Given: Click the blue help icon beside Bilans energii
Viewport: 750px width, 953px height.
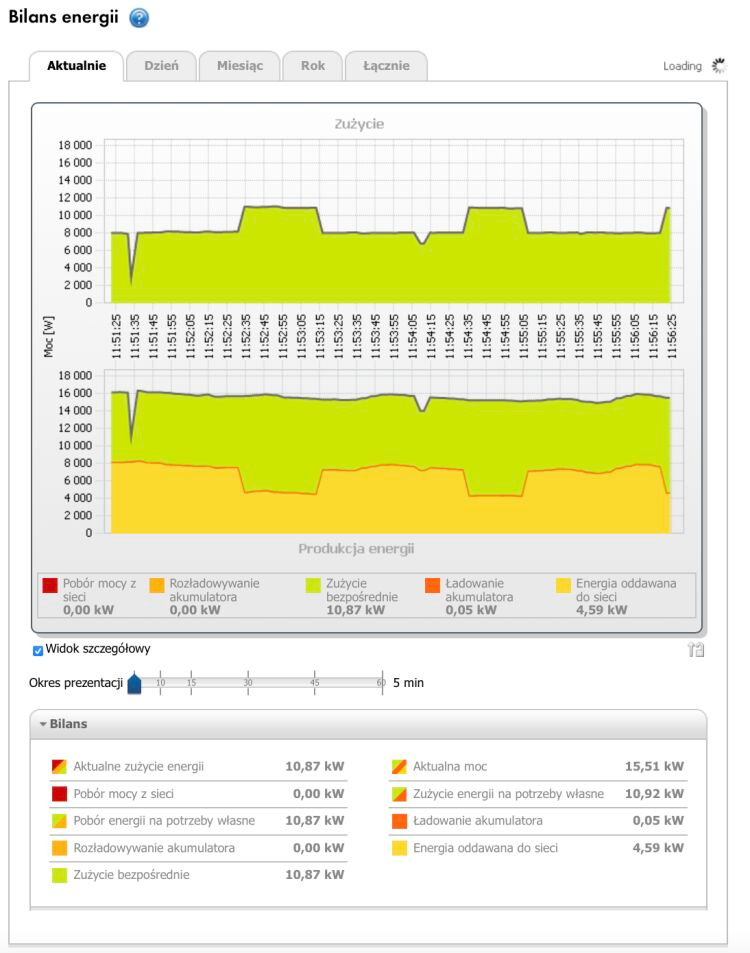Looking at the screenshot, I should pos(139,19).
